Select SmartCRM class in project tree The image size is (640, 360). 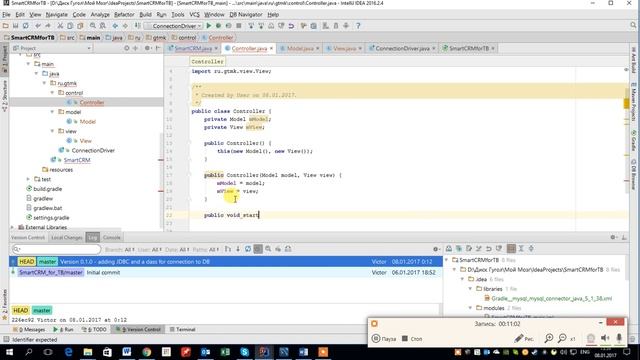coord(77,160)
